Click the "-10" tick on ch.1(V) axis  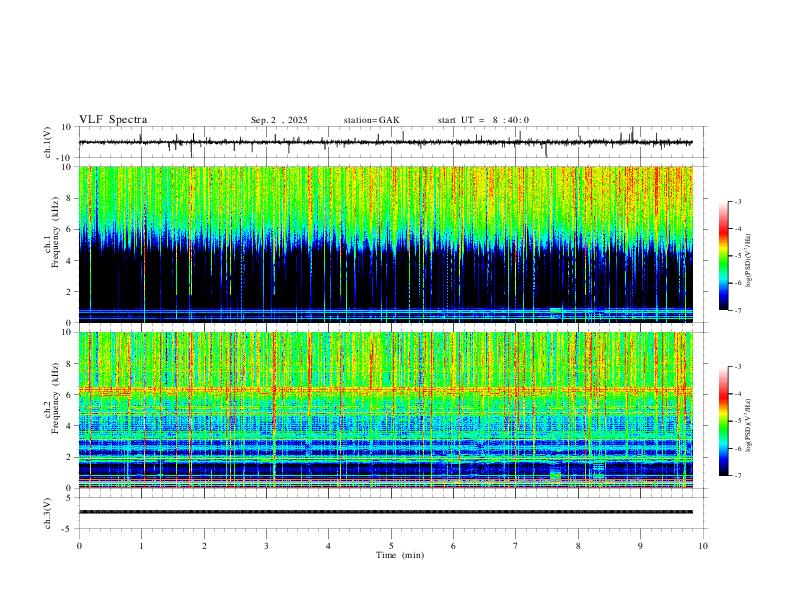(x=65, y=158)
